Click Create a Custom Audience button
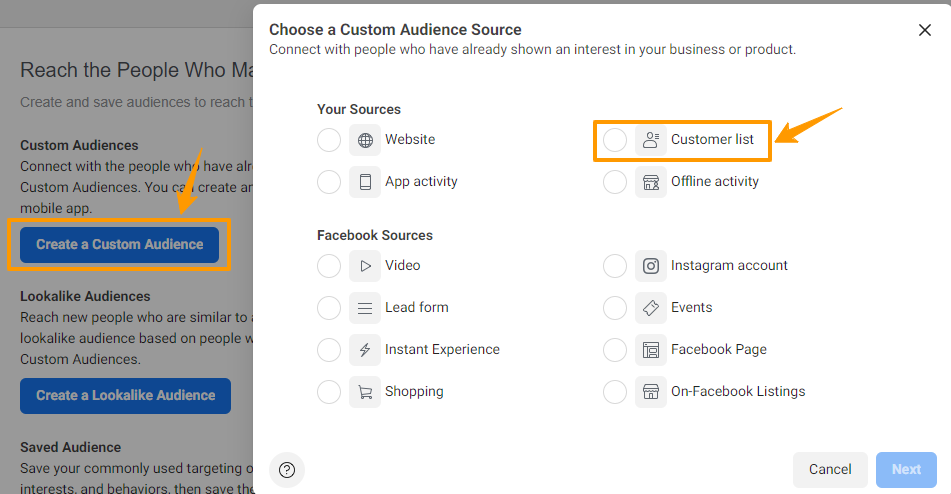The image size is (951, 494). 120,244
